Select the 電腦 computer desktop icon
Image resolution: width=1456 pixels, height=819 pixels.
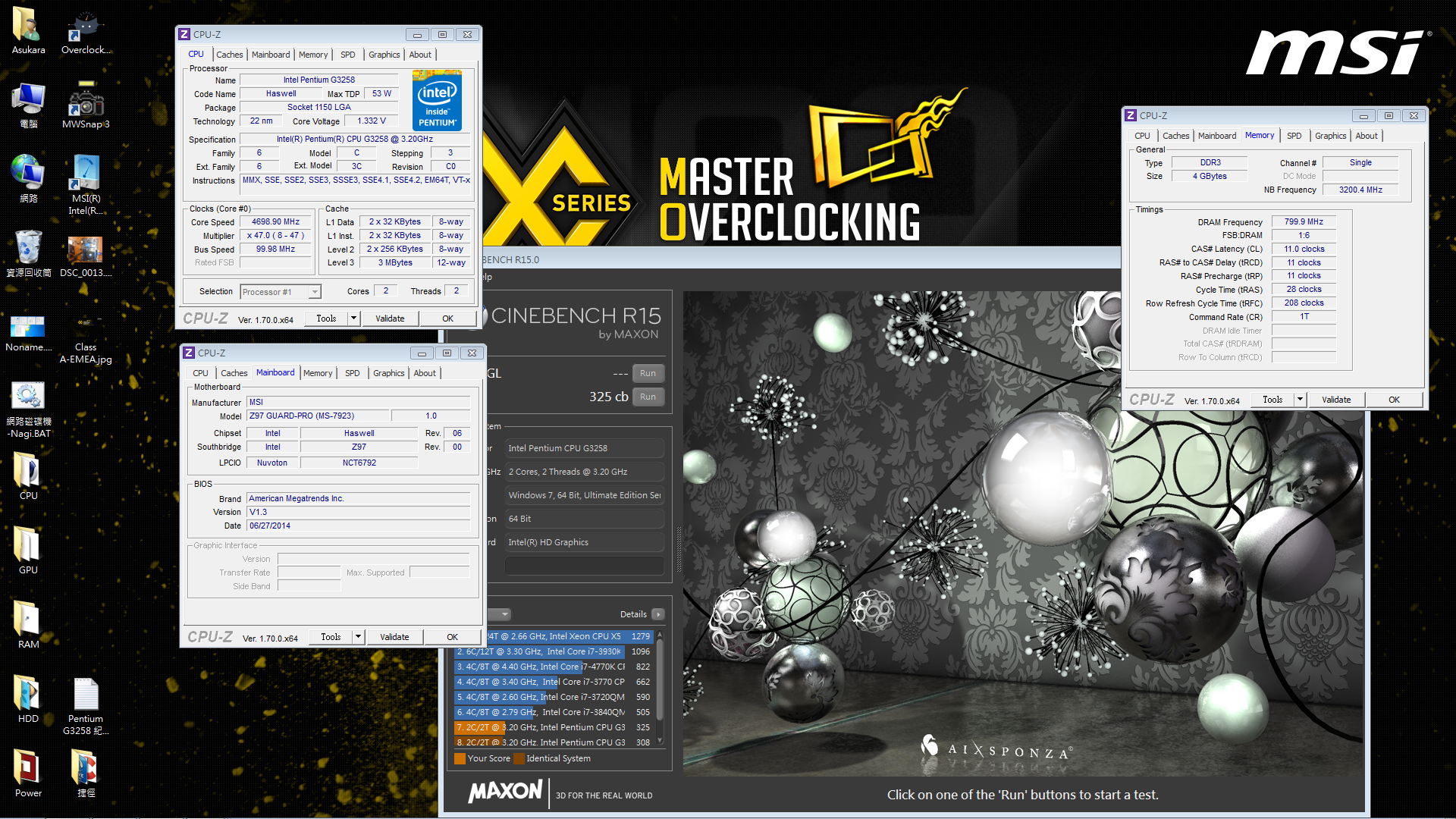tap(28, 105)
